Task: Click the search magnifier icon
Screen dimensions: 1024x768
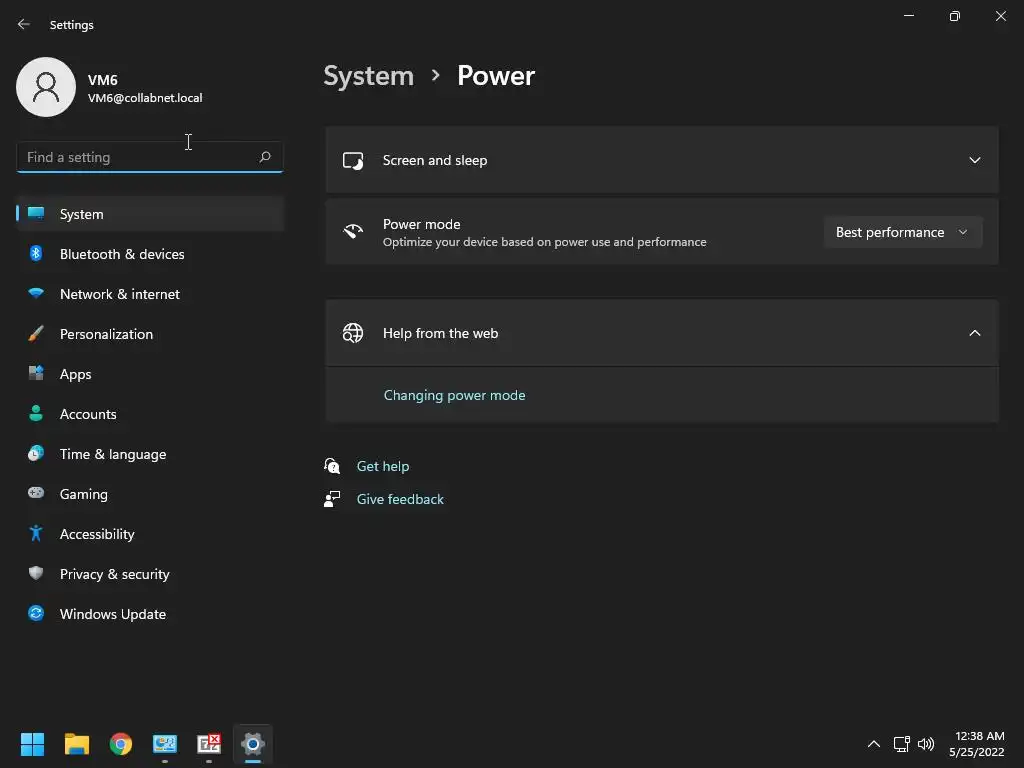Action: [264, 157]
